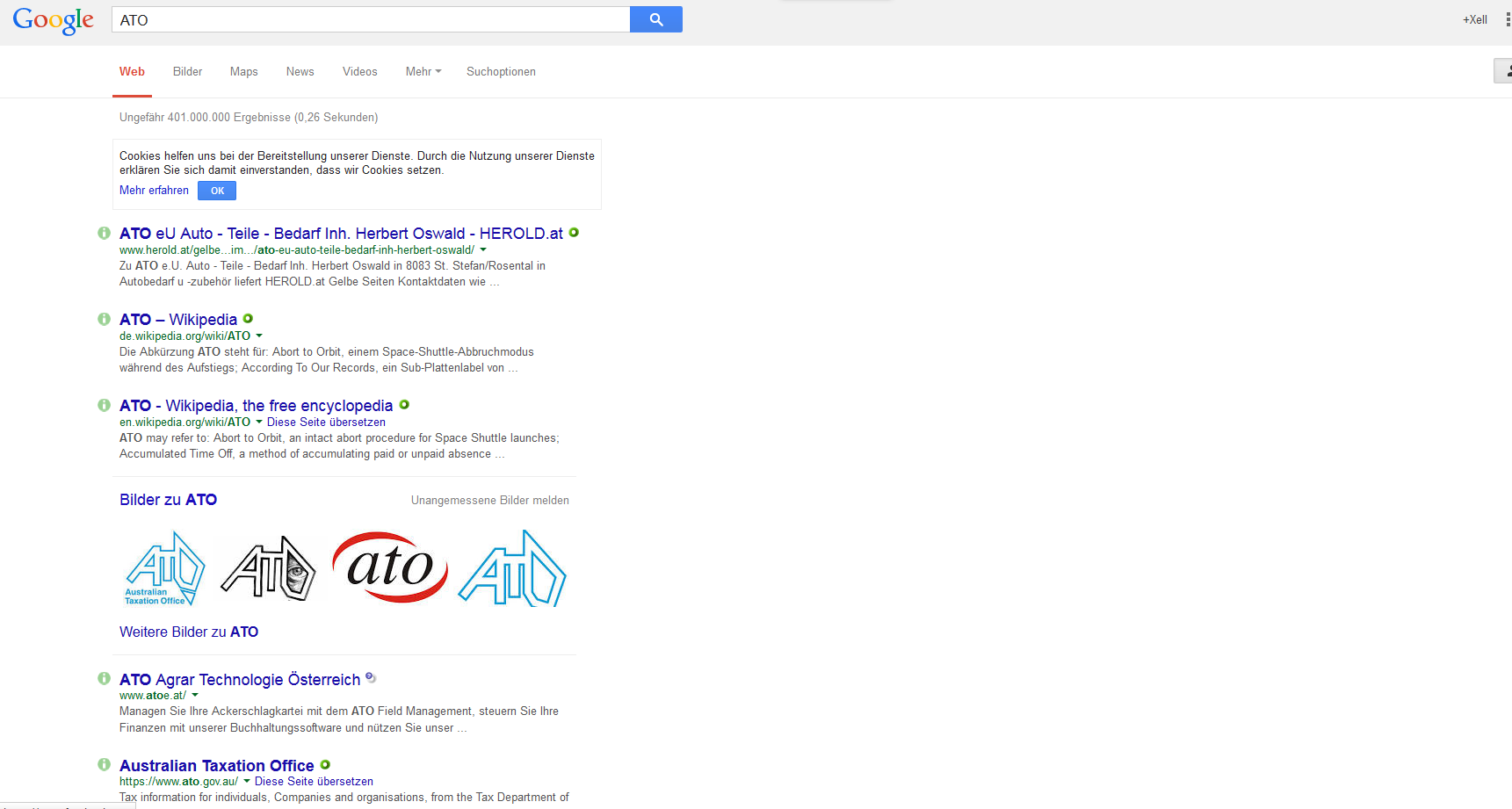Open Bilder zu ATO heading link

[x=168, y=500]
